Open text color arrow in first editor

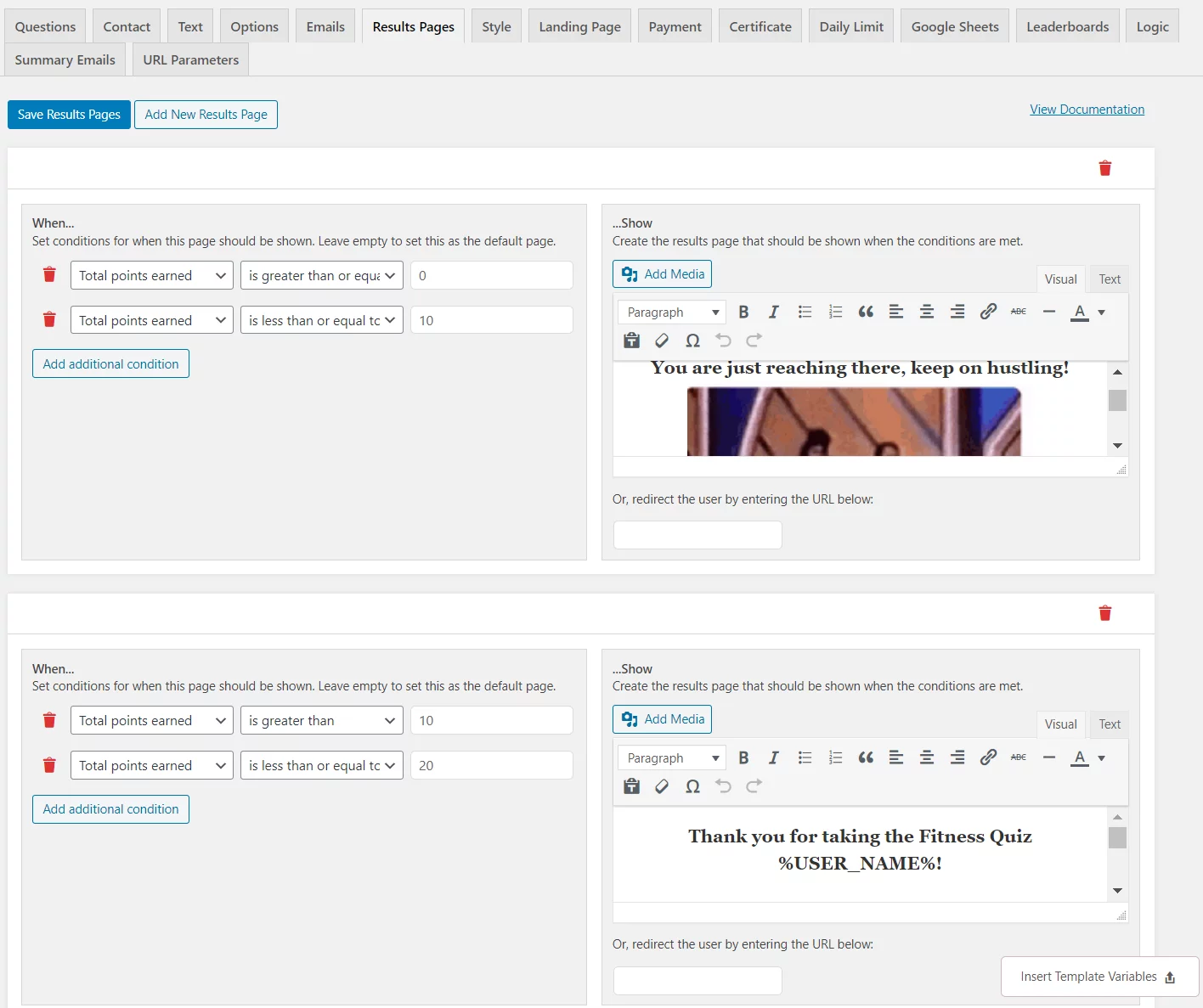[1101, 313]
